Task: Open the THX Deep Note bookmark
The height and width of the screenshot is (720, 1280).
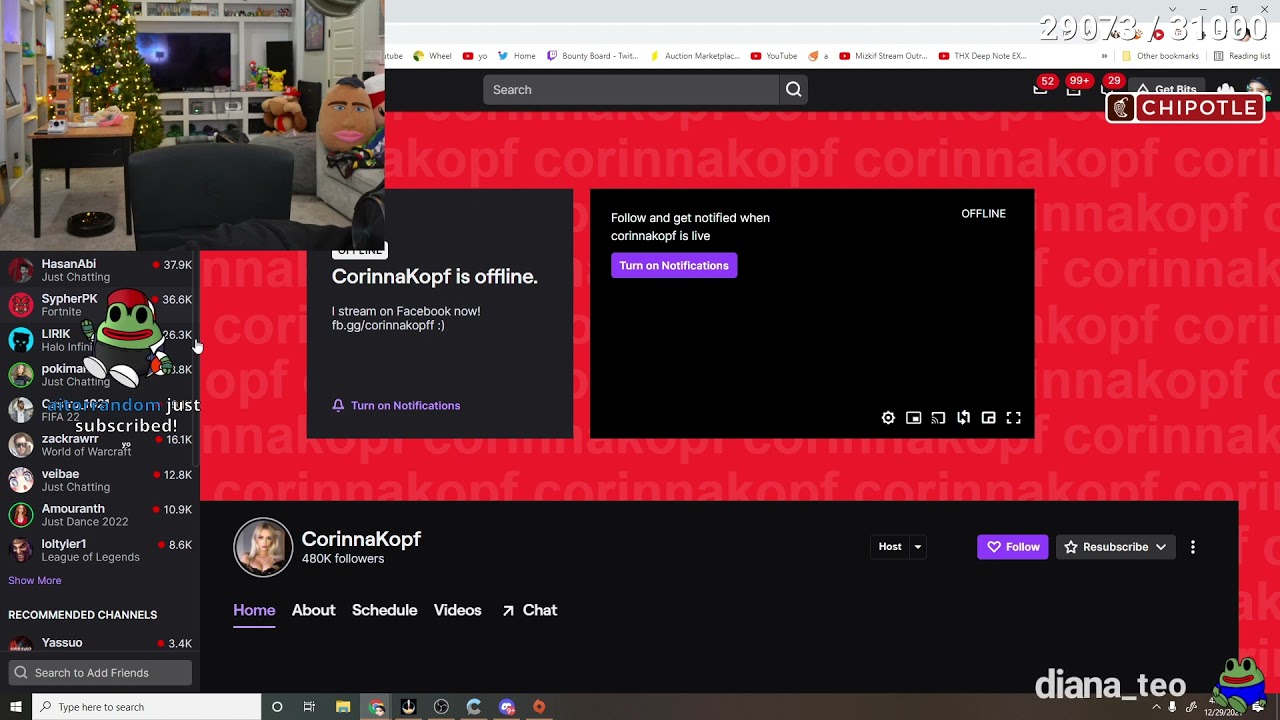Action: 982,56
